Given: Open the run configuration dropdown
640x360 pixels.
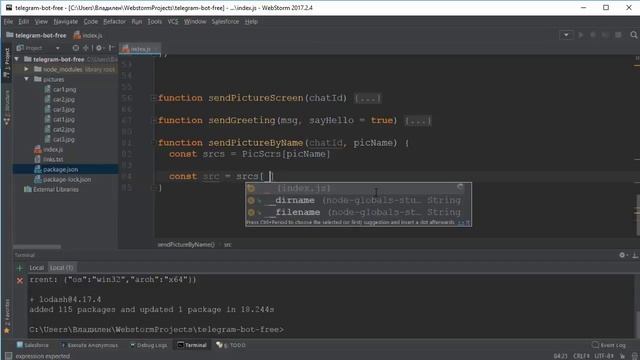Looking at the screenshot, I should [x=566, y=35].
